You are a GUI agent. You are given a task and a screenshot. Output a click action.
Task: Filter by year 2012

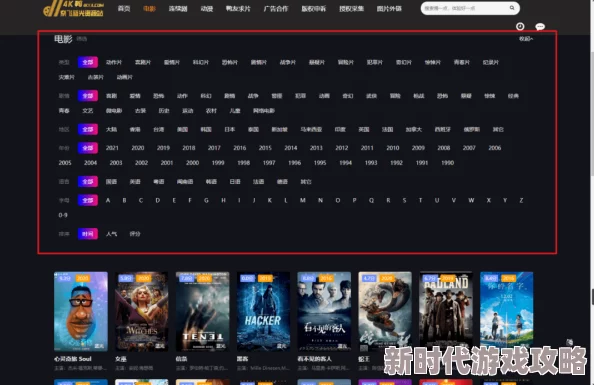(x=342, y=148)
